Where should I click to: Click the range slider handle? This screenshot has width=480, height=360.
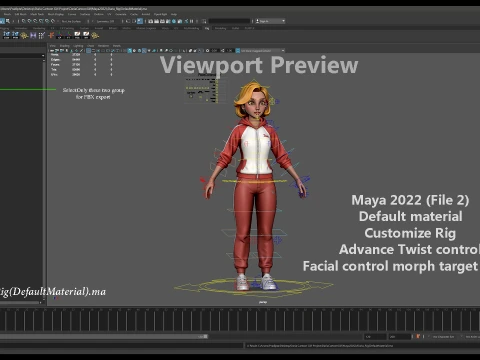(206, 337)
